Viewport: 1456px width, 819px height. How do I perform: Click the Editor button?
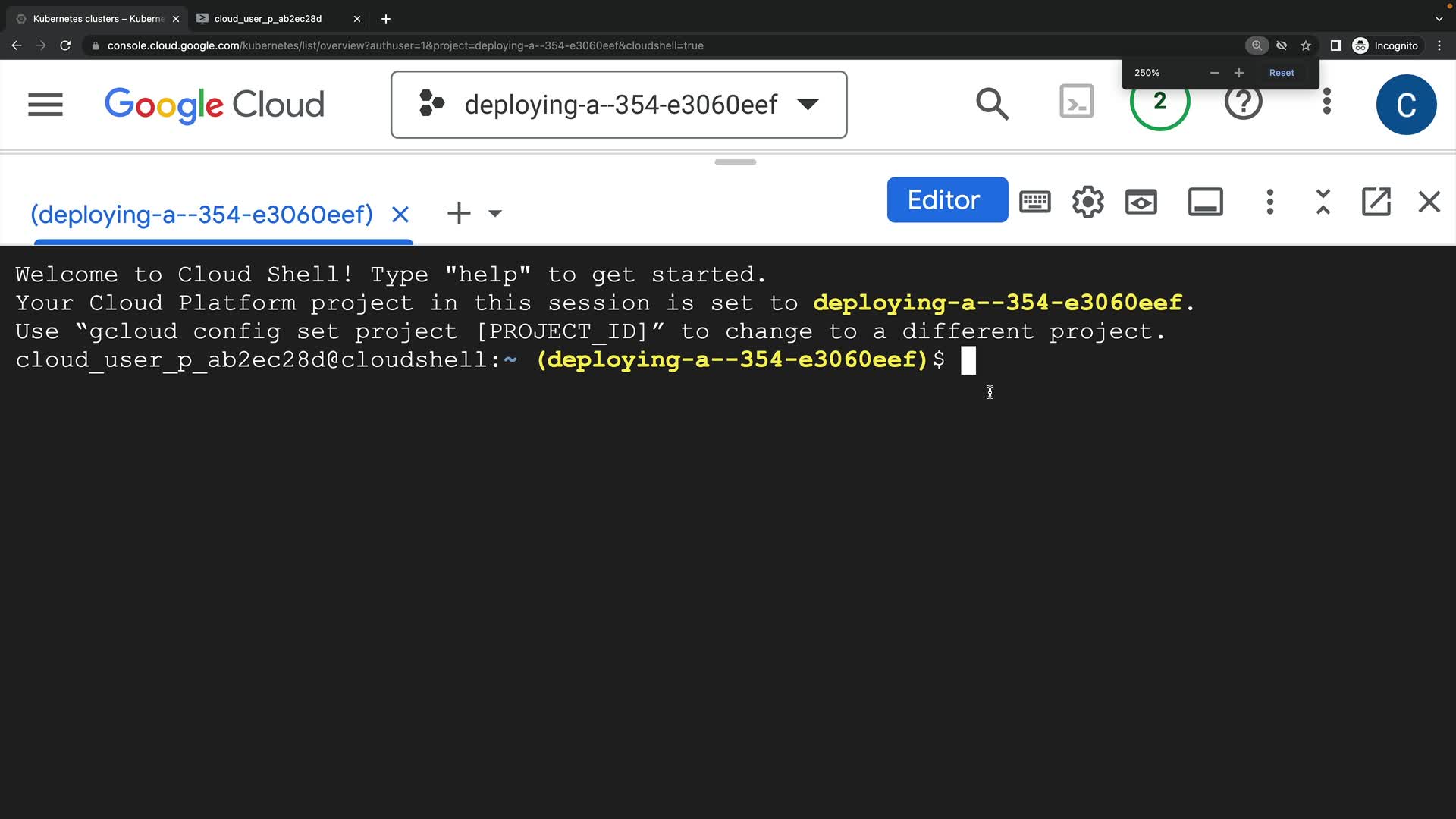(x=946, y=200)
